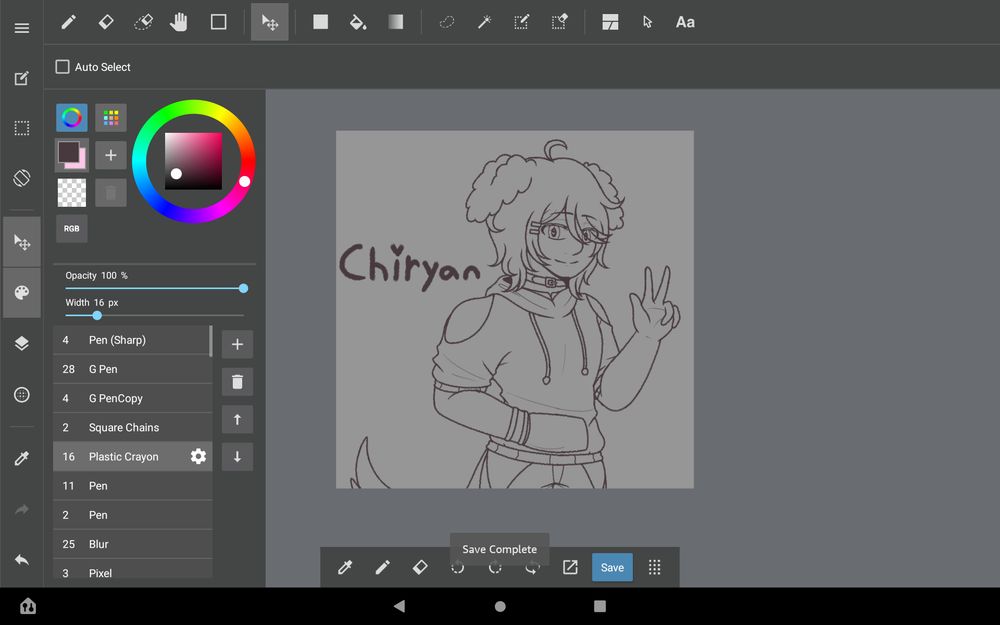Click the eraser icon in bottom toolbar
Image resolution: width=1000 pixels, height=625 pixels.
420,567
